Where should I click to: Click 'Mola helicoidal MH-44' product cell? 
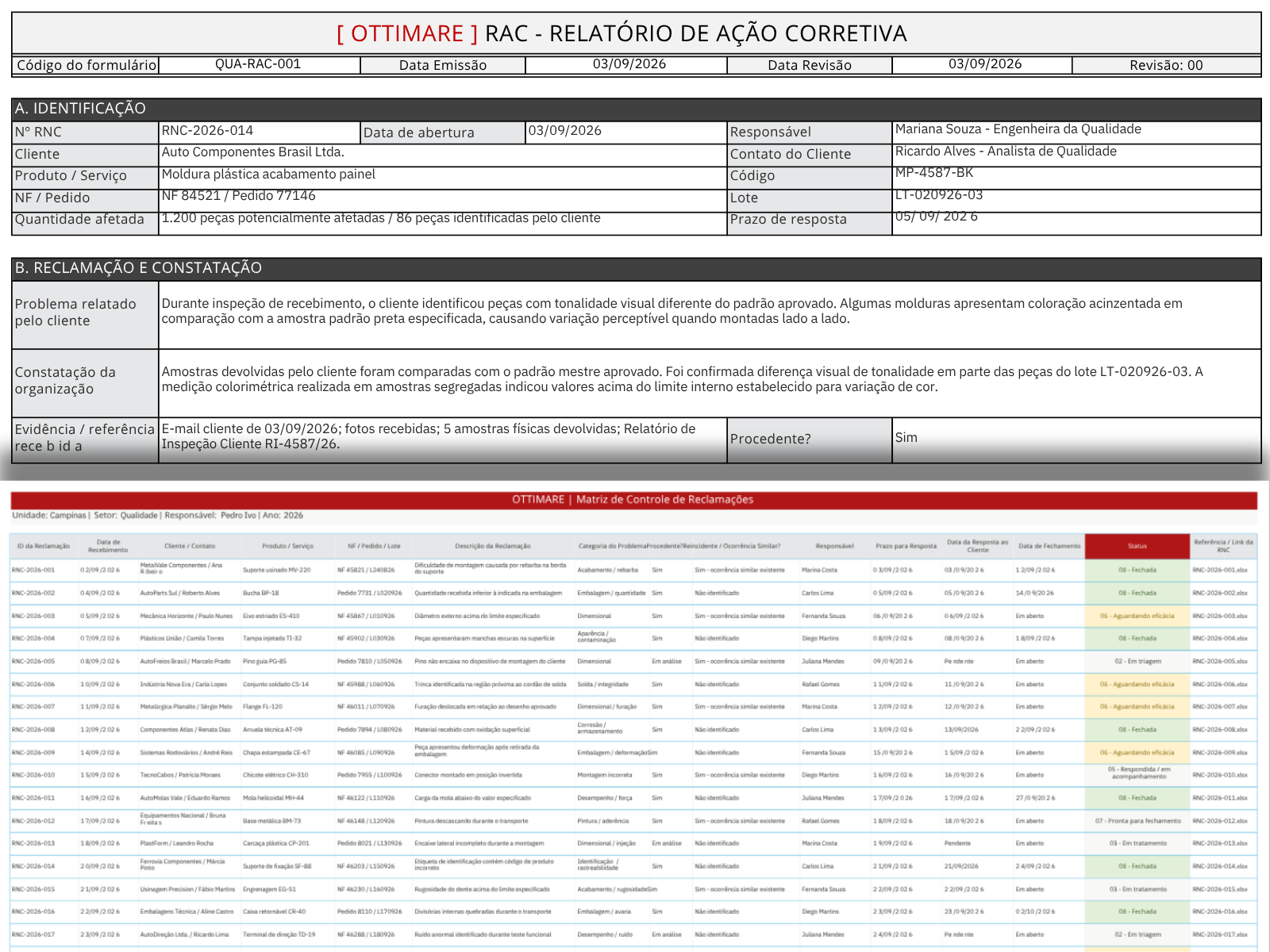[x=273, y=798]
